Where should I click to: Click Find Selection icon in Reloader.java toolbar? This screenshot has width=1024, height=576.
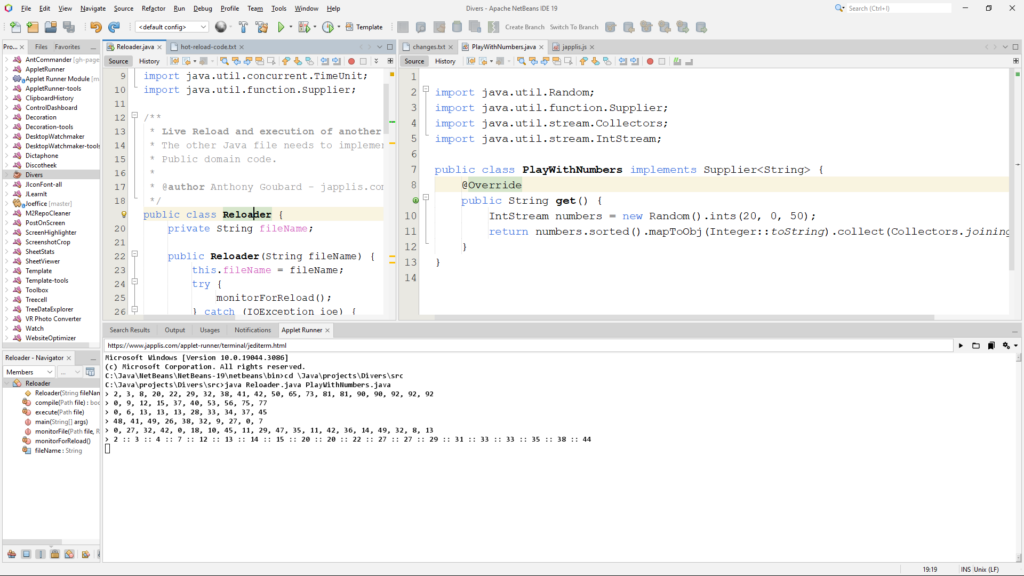click(x=224, y=61)
